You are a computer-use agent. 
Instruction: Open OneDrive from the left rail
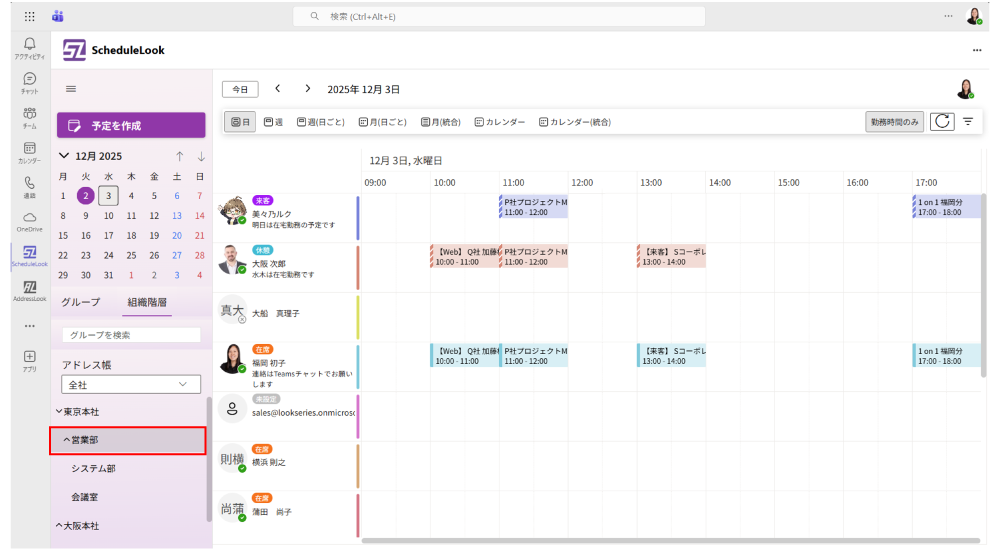(29, 220)
